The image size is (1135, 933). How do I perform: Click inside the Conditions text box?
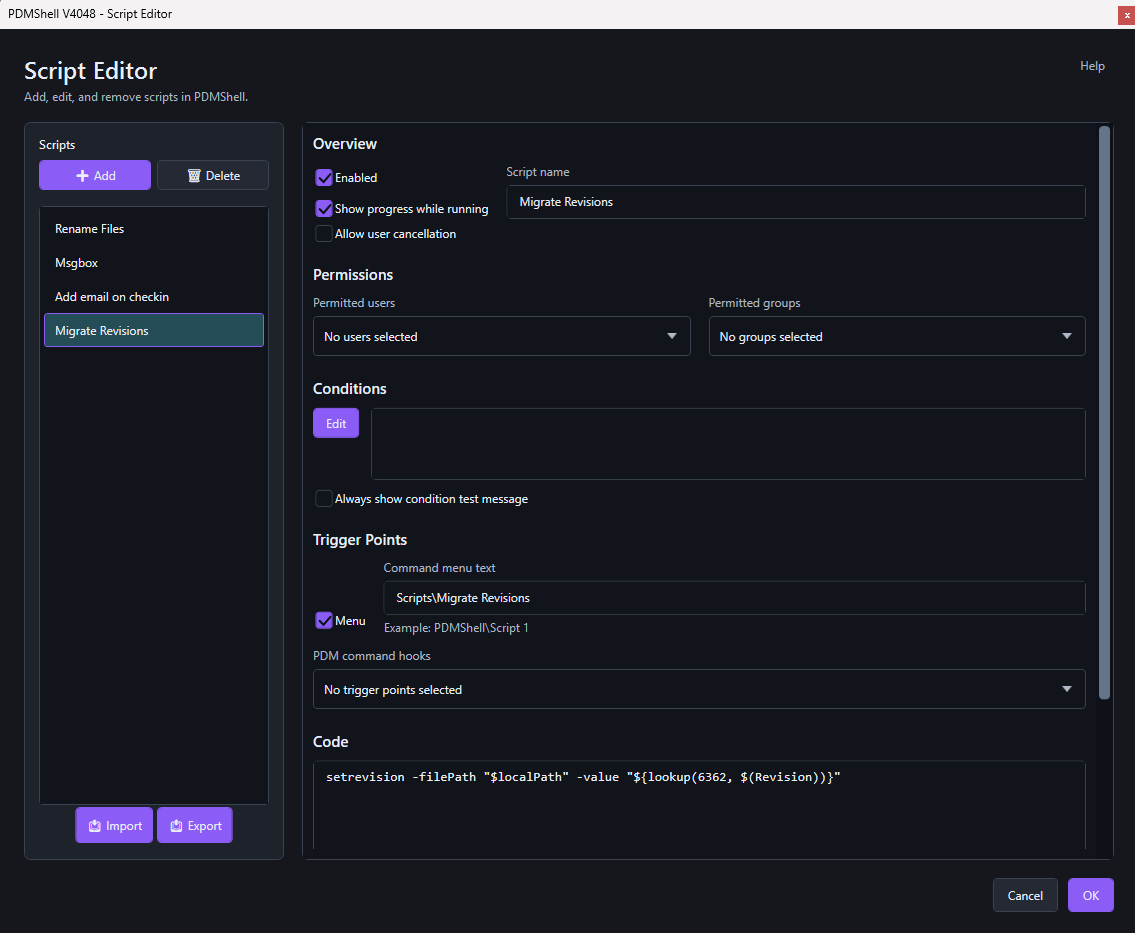[x=728, y=444]
